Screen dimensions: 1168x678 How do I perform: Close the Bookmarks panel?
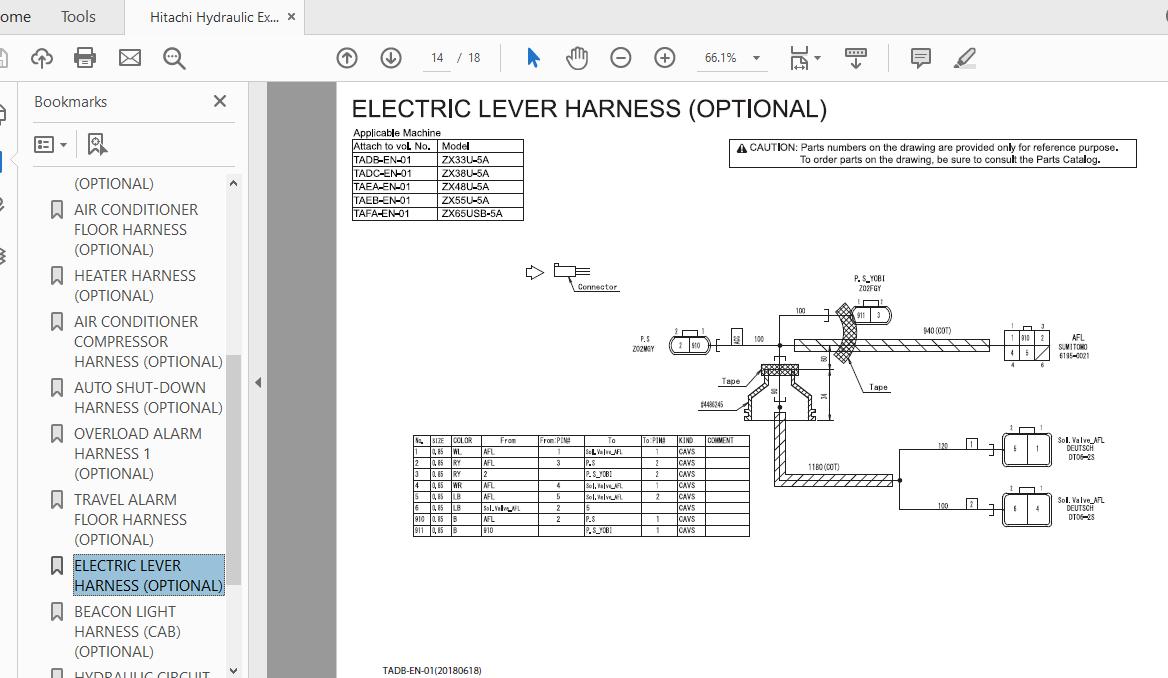click(x=220, y=101)
